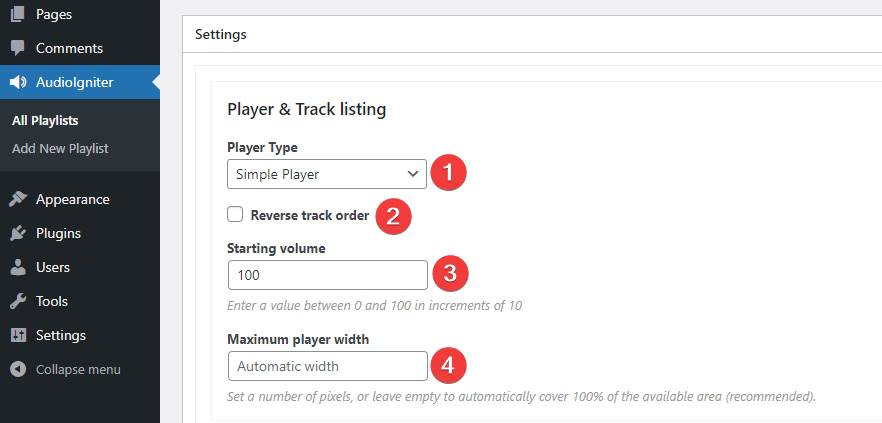882x423 pixels.
Task: Open the Player Type dropdown
Action: 327,174
